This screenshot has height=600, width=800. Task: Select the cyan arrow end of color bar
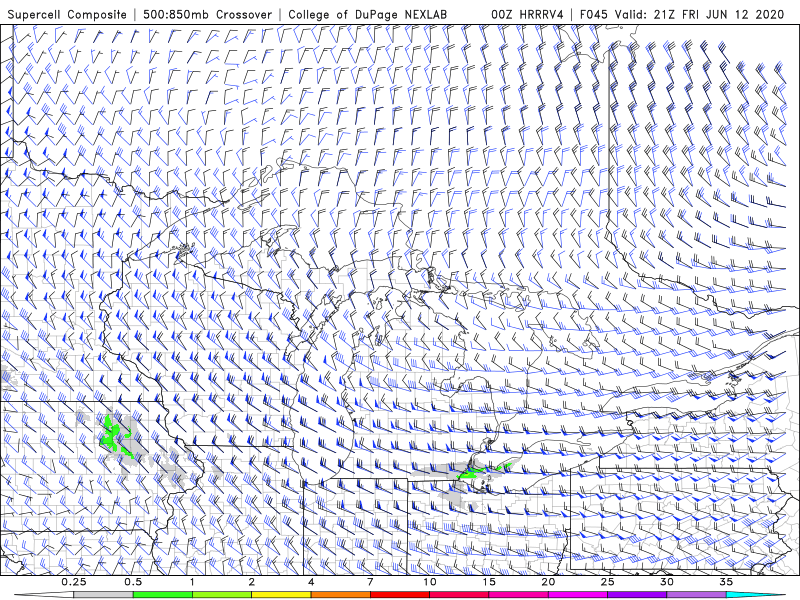coord(756,595)
